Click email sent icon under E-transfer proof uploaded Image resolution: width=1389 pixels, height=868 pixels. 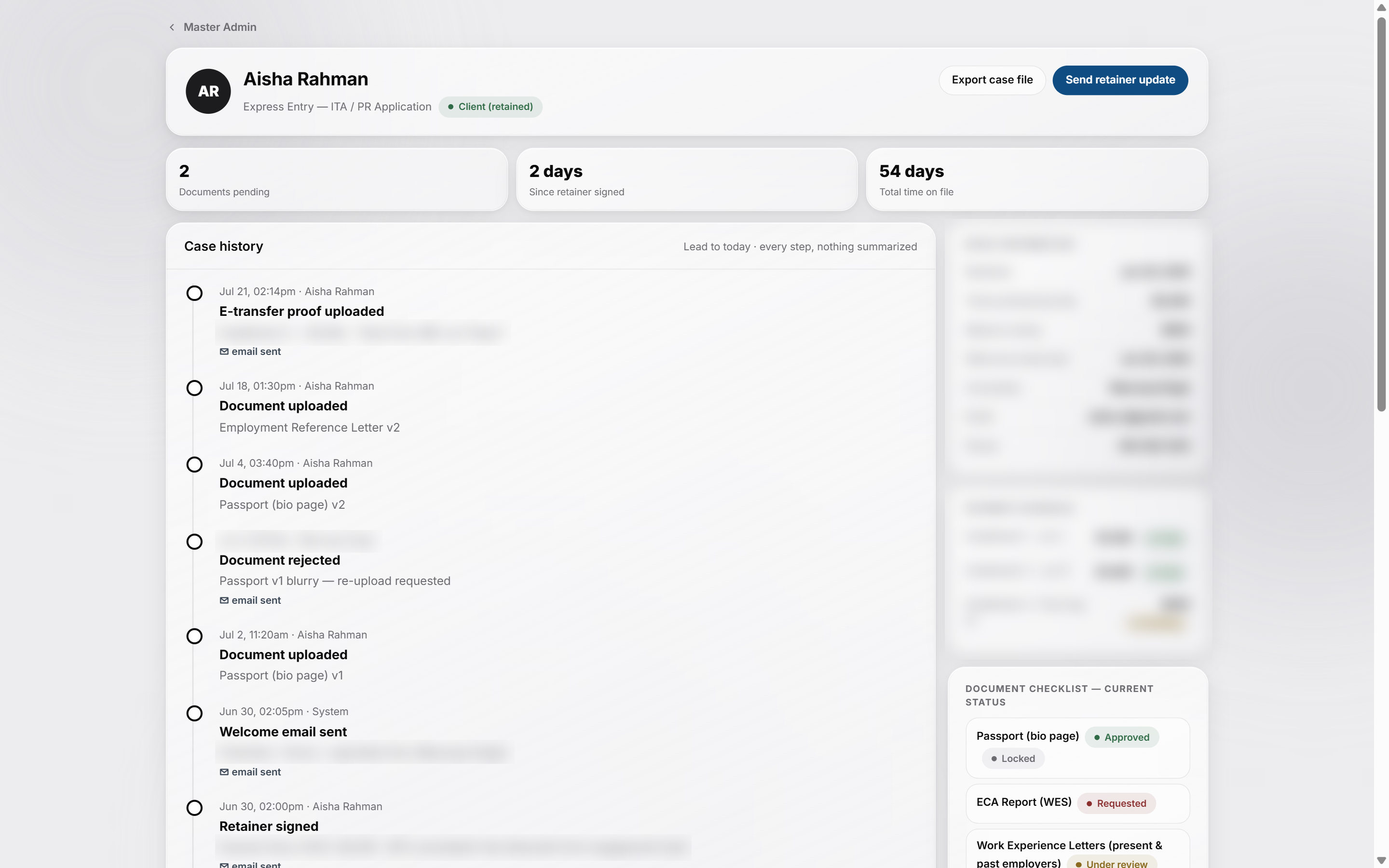pos(224,352)
